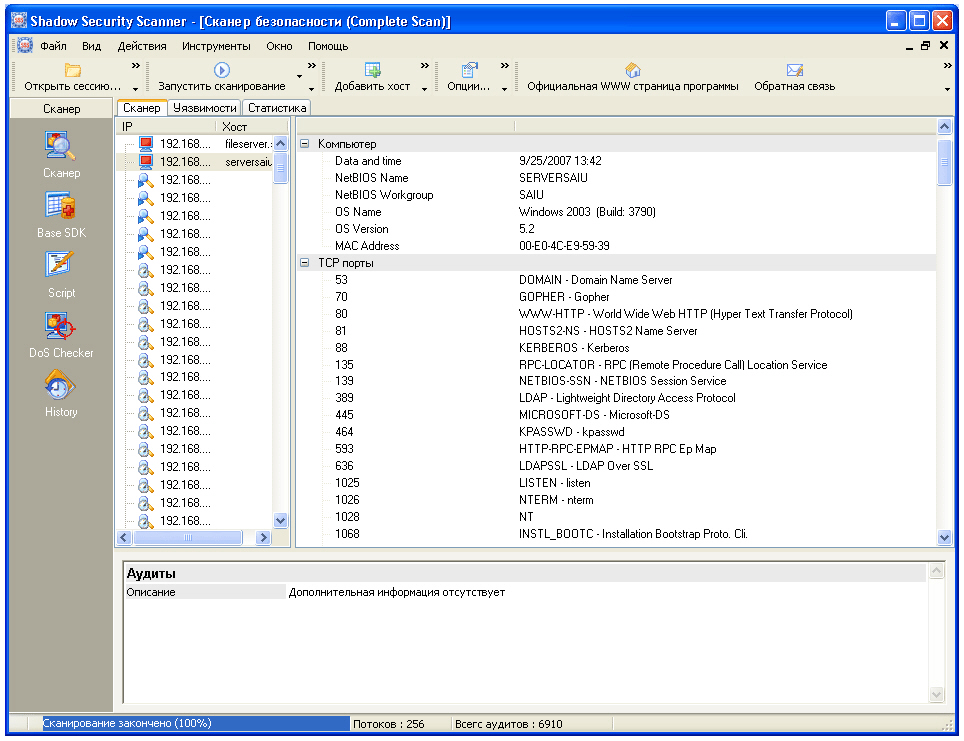Image resolution: width=964 pixels, height=741 pixels.
Task: Collapse the Компьютер tree section
Action: click(305, 144)
